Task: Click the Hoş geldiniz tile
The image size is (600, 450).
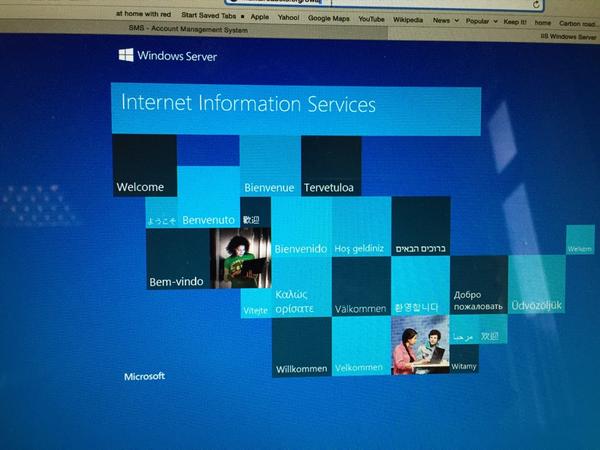Action: [x=362, y=226]
